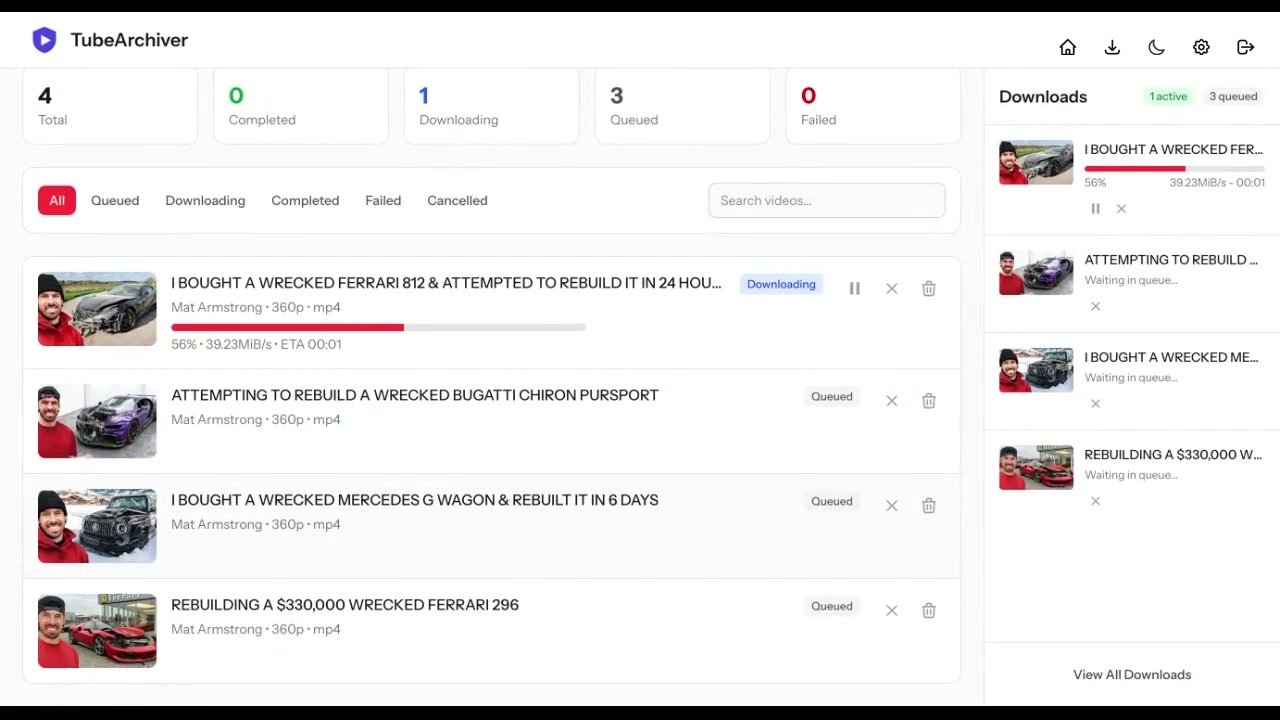Viewport: 1280px width, 720px height.
Task: Delete the Bugatti Chiron download entry
Action: 928,400
